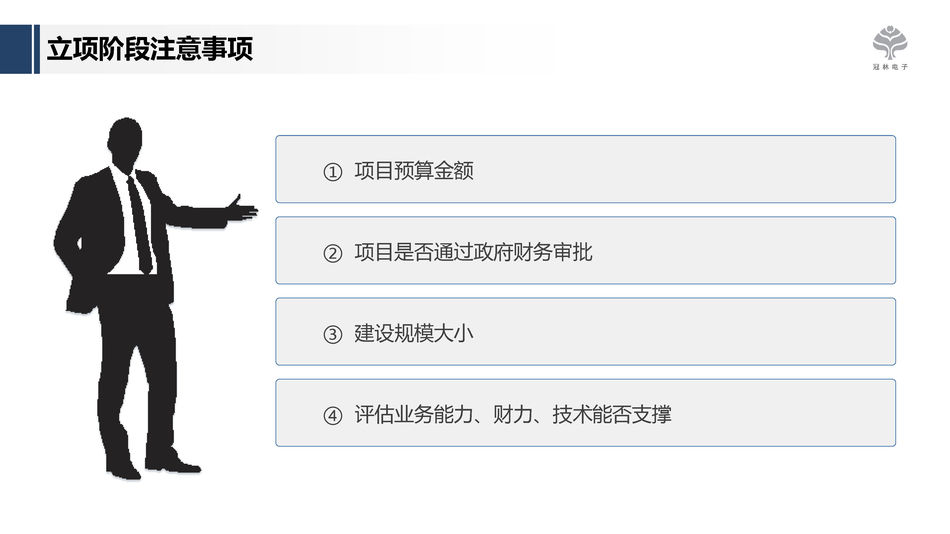
Task: Click the circled number ③ icon
Action: coord(333,334)
